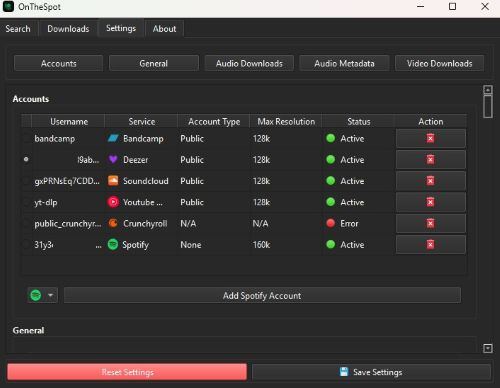The height and width of the screenshot is (388, 500).
Task: Click the scrollbar up arrow
Action: [488, 90]
